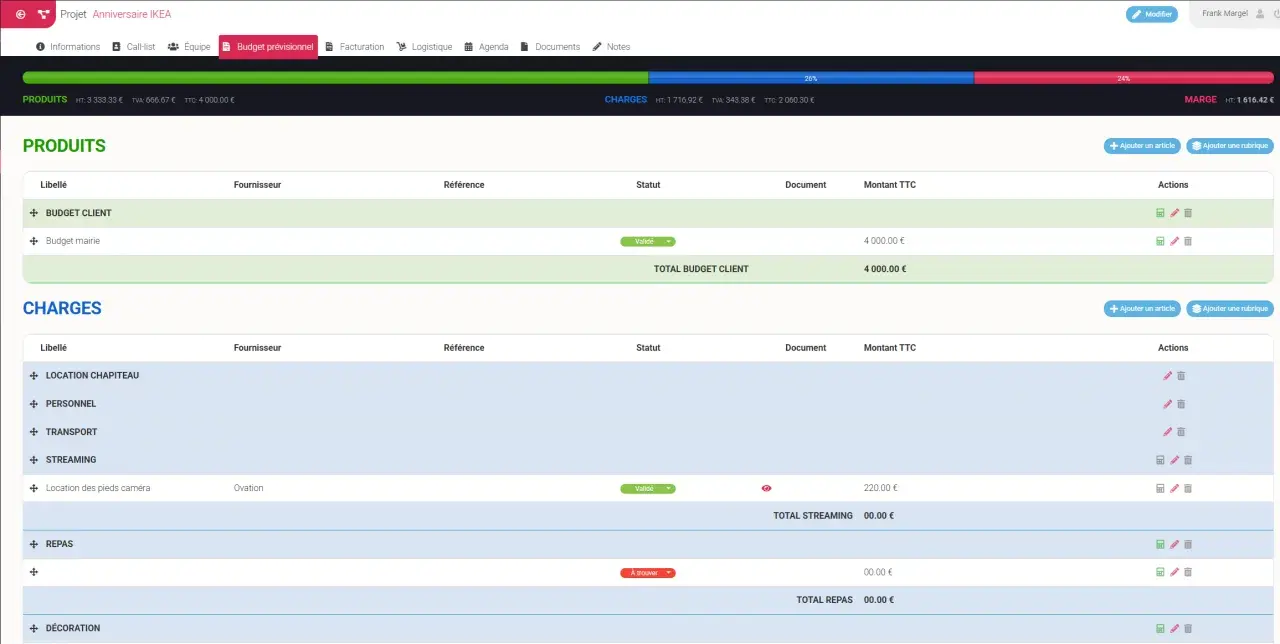Click Ajouter une rubrique in CHARGES section
This screenshot has width=1280, height=644.
1230,309
